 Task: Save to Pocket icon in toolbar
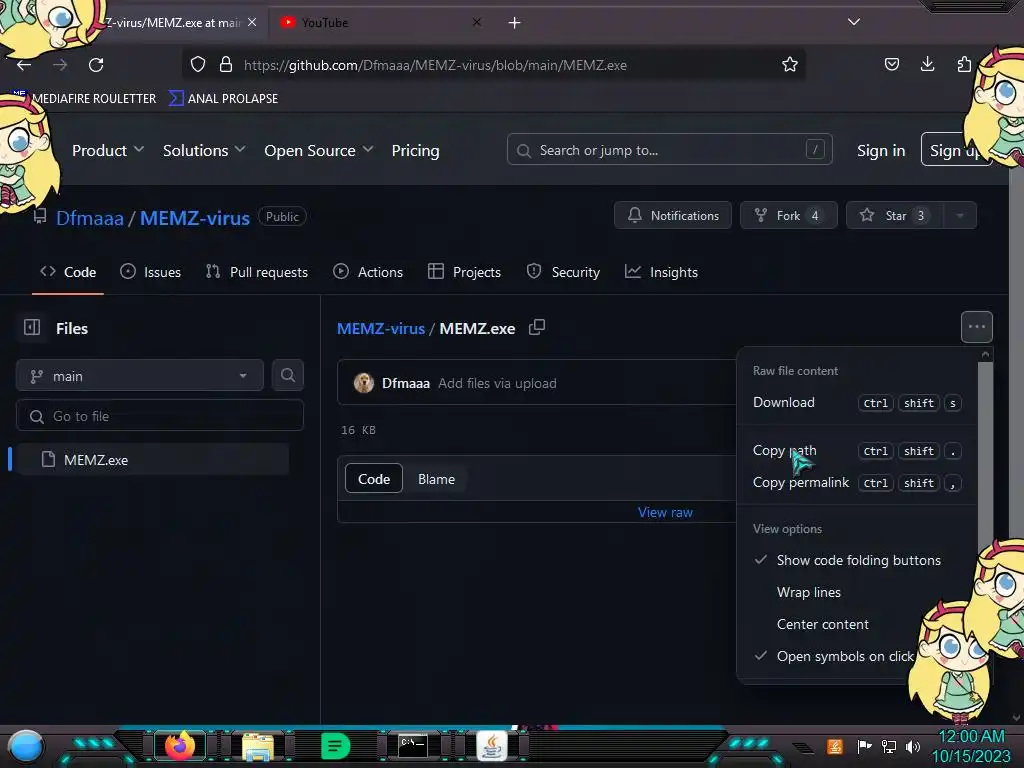tap(891, 64)
